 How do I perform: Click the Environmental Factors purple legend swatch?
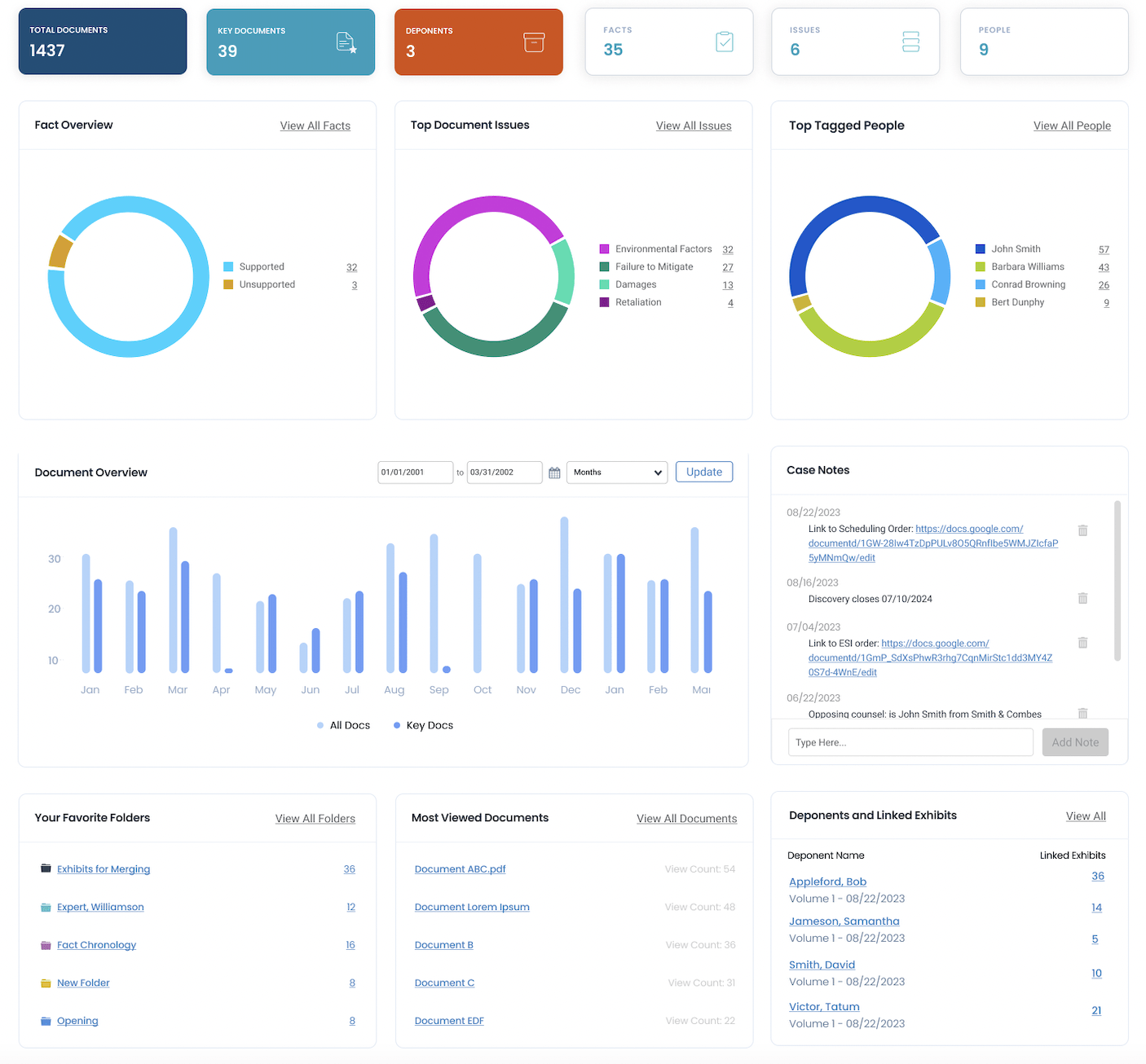tap(604, 249)
